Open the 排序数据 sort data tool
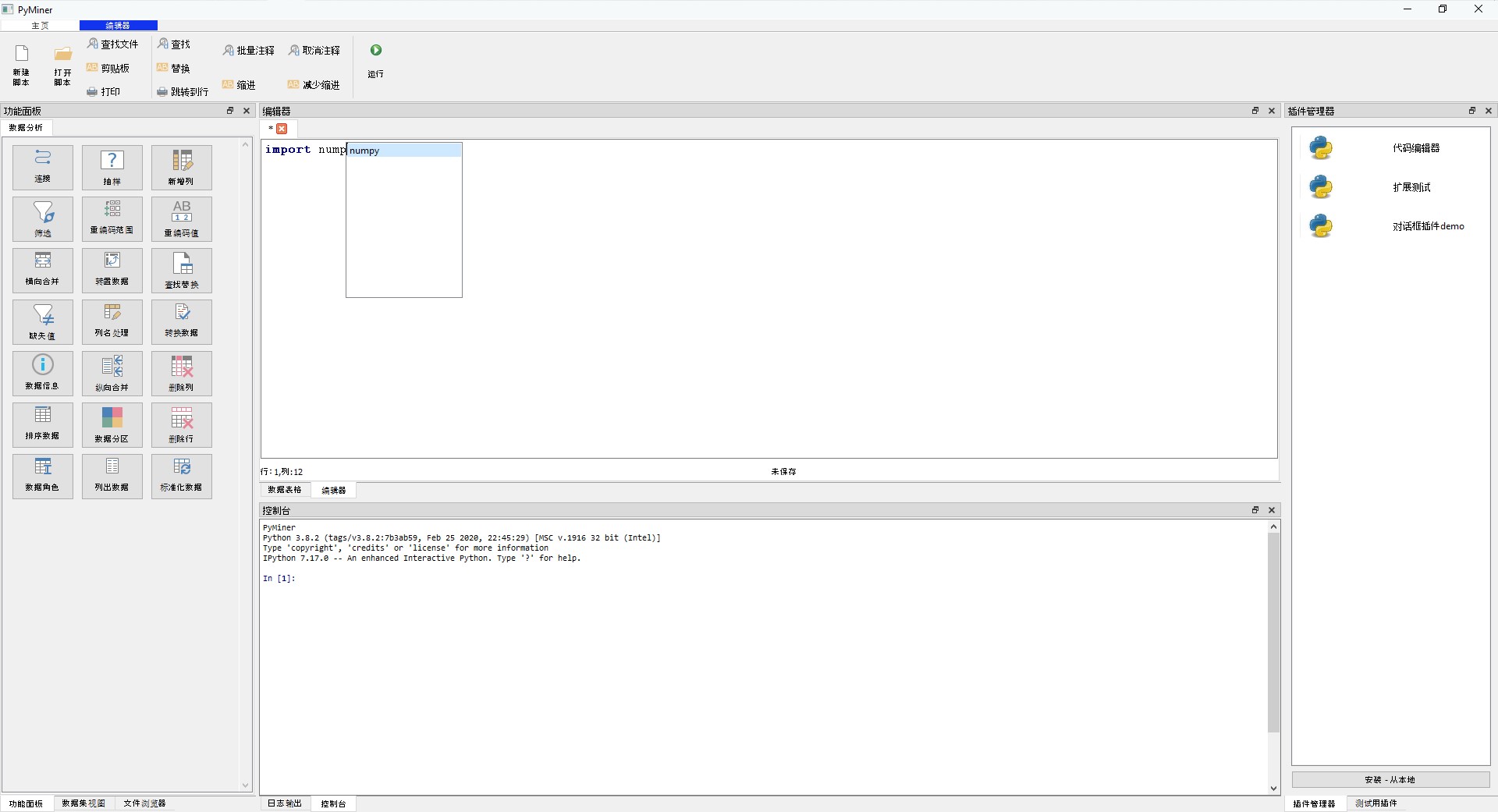This screenshot has height=812, width=1498. coord(43,424)
